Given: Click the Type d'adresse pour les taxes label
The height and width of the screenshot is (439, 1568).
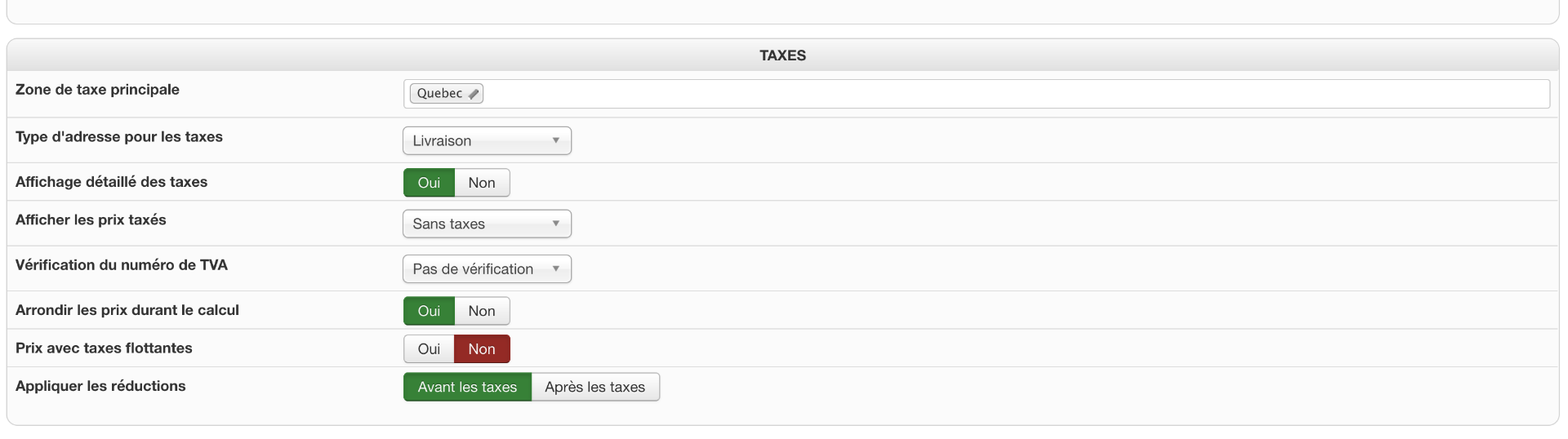Looking at the screenshot, I should [119, 137].
